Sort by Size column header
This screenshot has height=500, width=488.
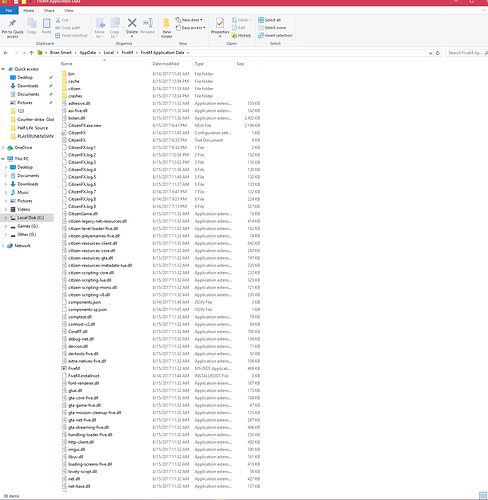coord(240,64)
